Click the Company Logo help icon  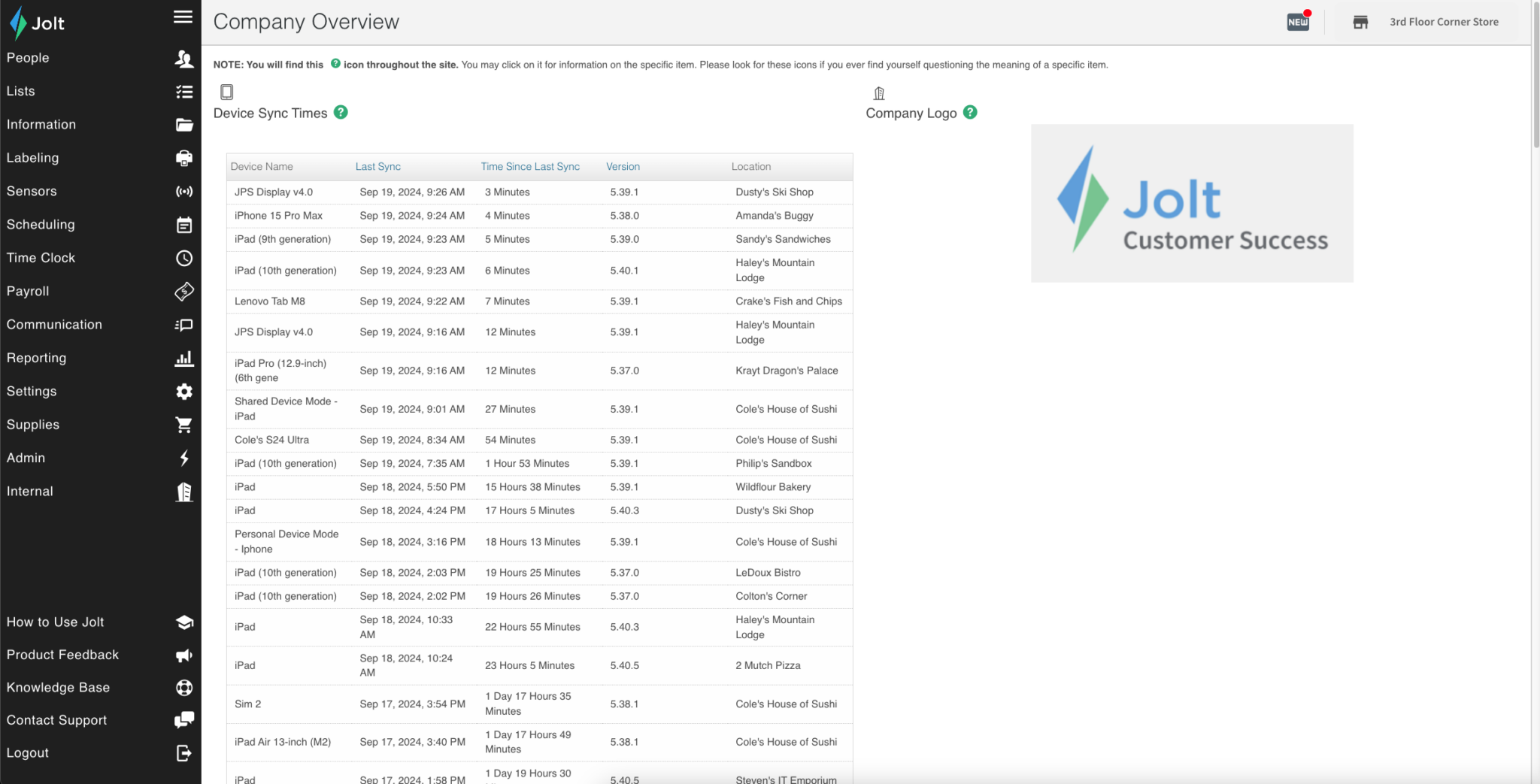tap(970, 112)
